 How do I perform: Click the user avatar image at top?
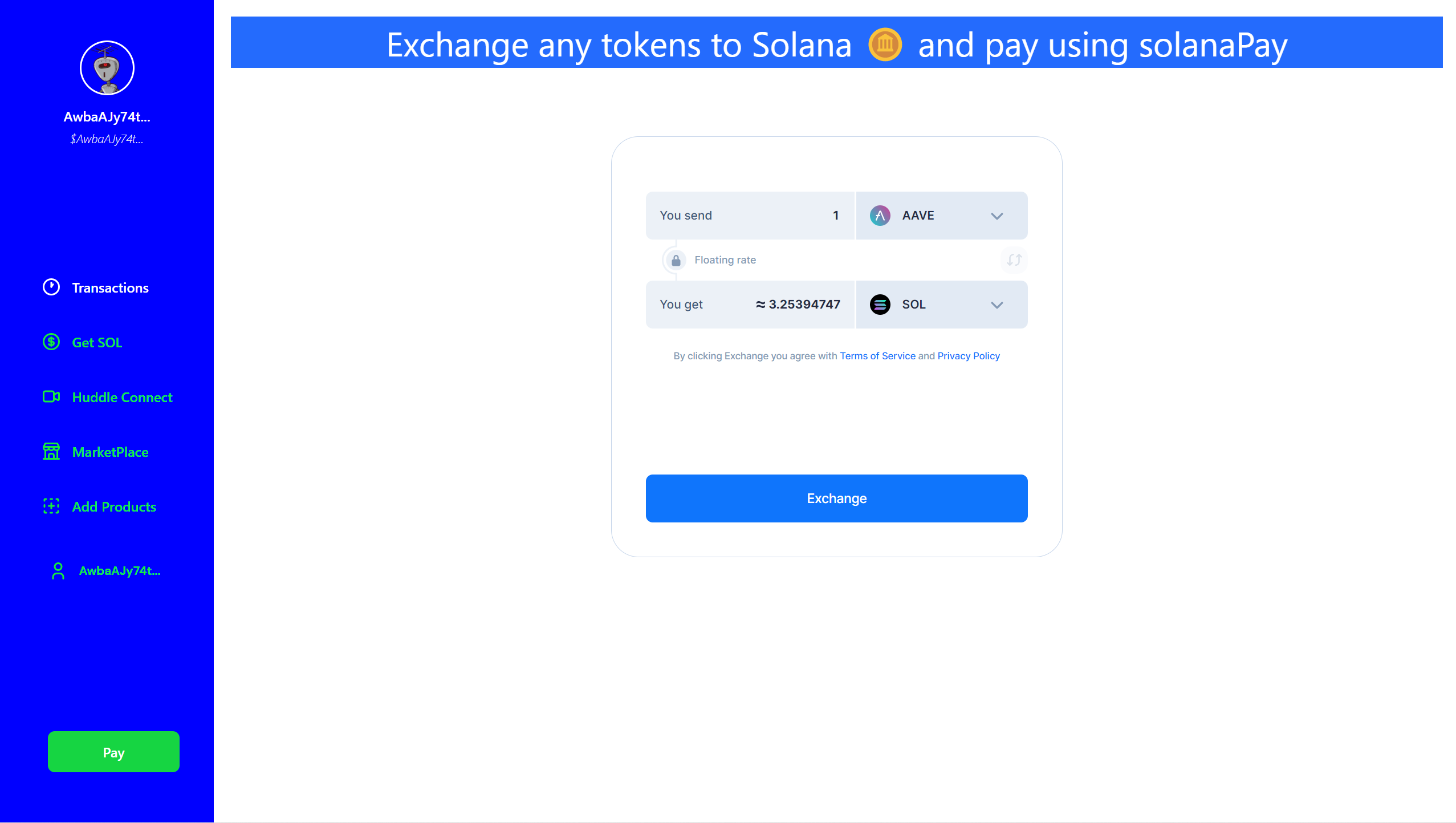[x=107, y=67]
